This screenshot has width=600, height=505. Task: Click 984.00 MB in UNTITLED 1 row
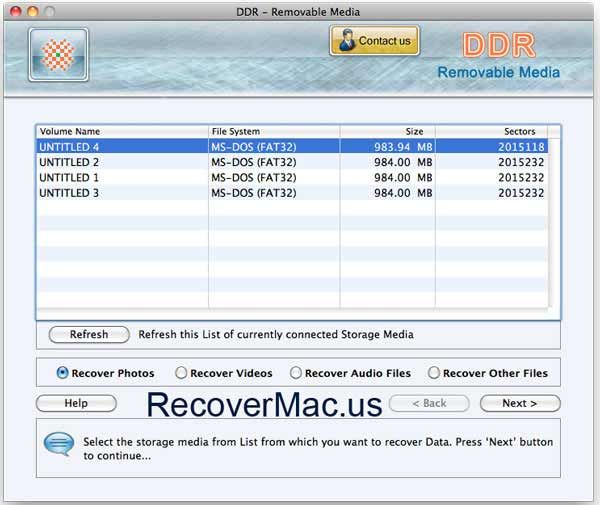pos(403,178)
